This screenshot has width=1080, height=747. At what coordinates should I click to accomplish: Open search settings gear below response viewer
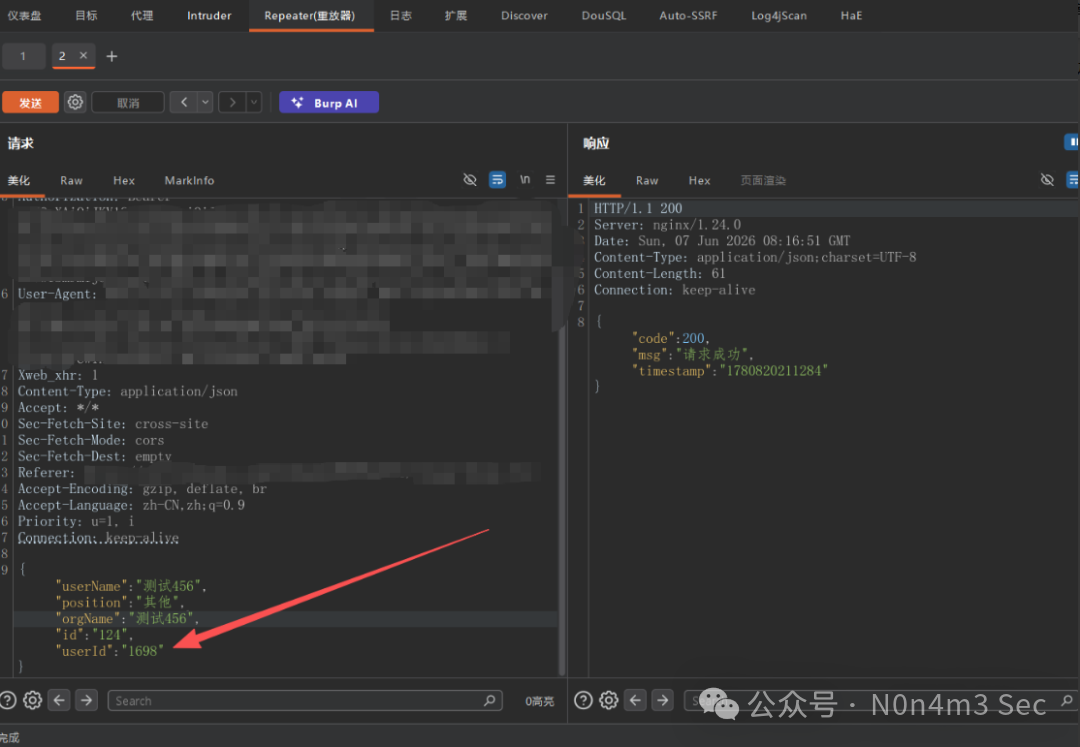coord(608,701)
